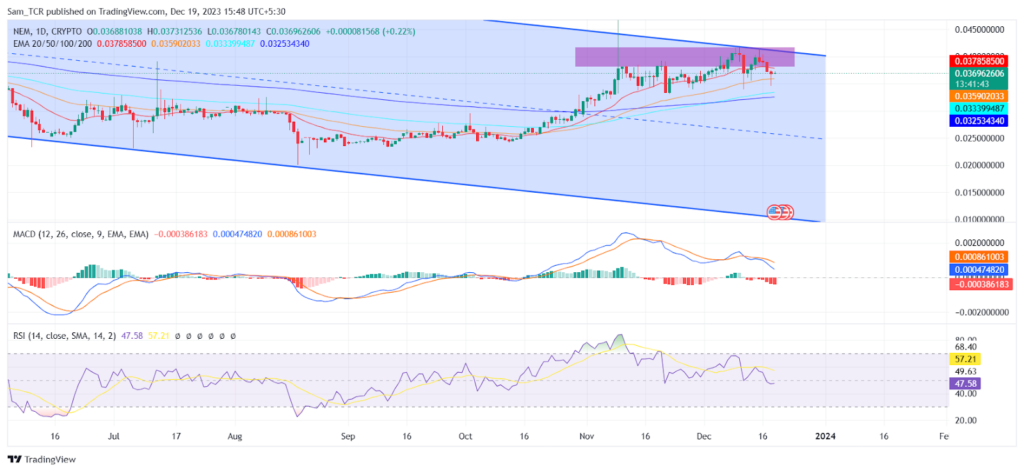Click the orange EMA 50 value 0.035902033 in legend
This screenshot has height=472, width=1024.
177,44
